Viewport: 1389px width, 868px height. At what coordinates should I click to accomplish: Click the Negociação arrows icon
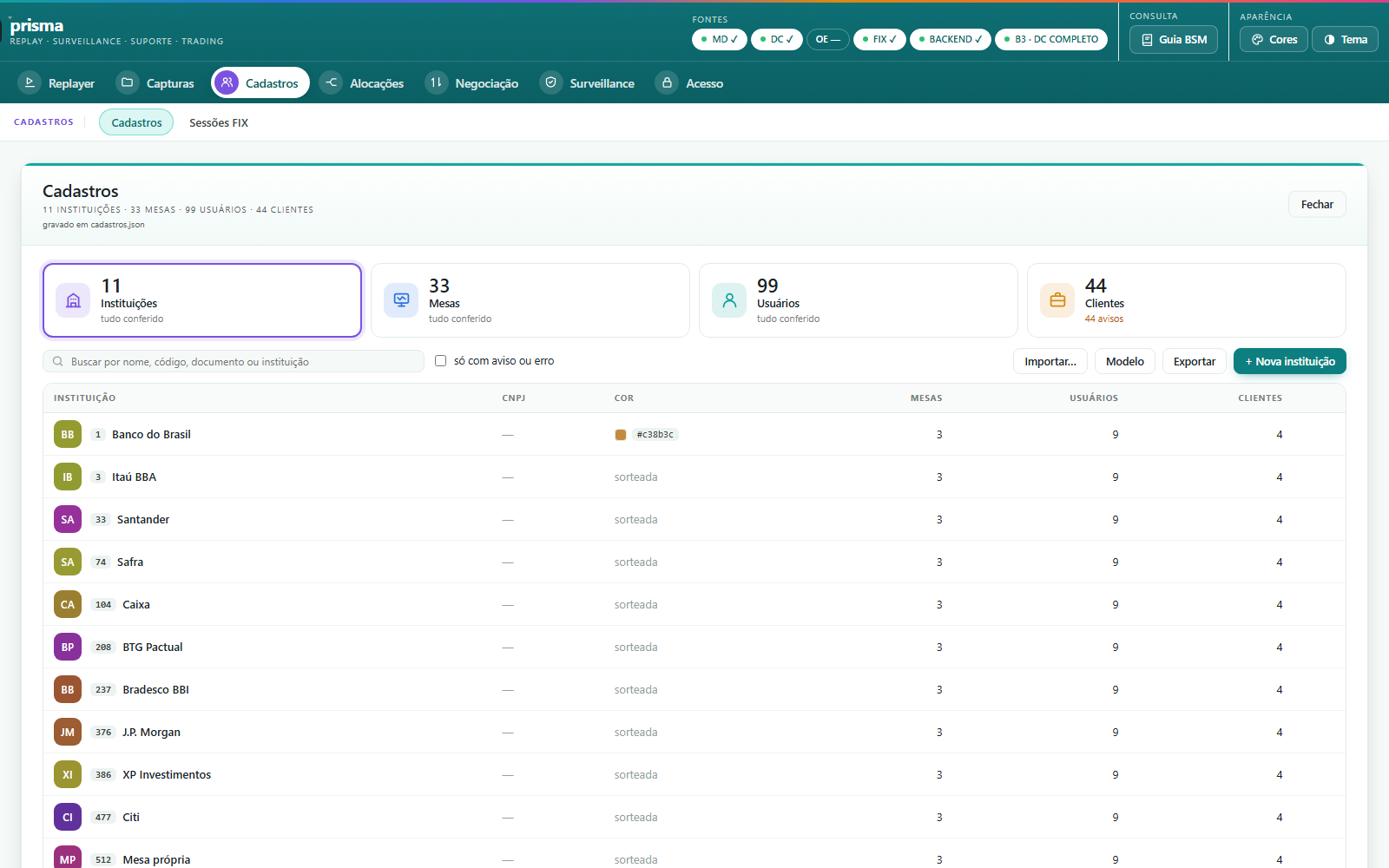point(436,82)
